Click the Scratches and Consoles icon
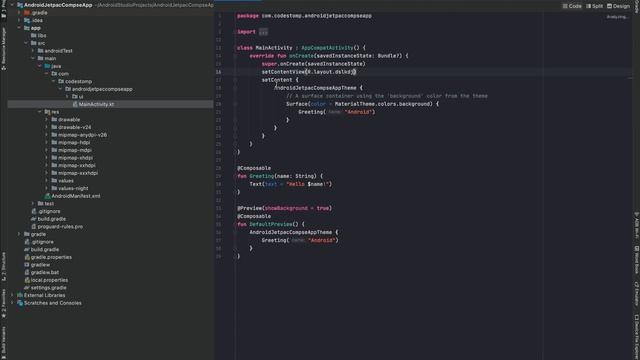Image resolution: width=640 pixels, height=360 pixels. click(x=20, y=303)
